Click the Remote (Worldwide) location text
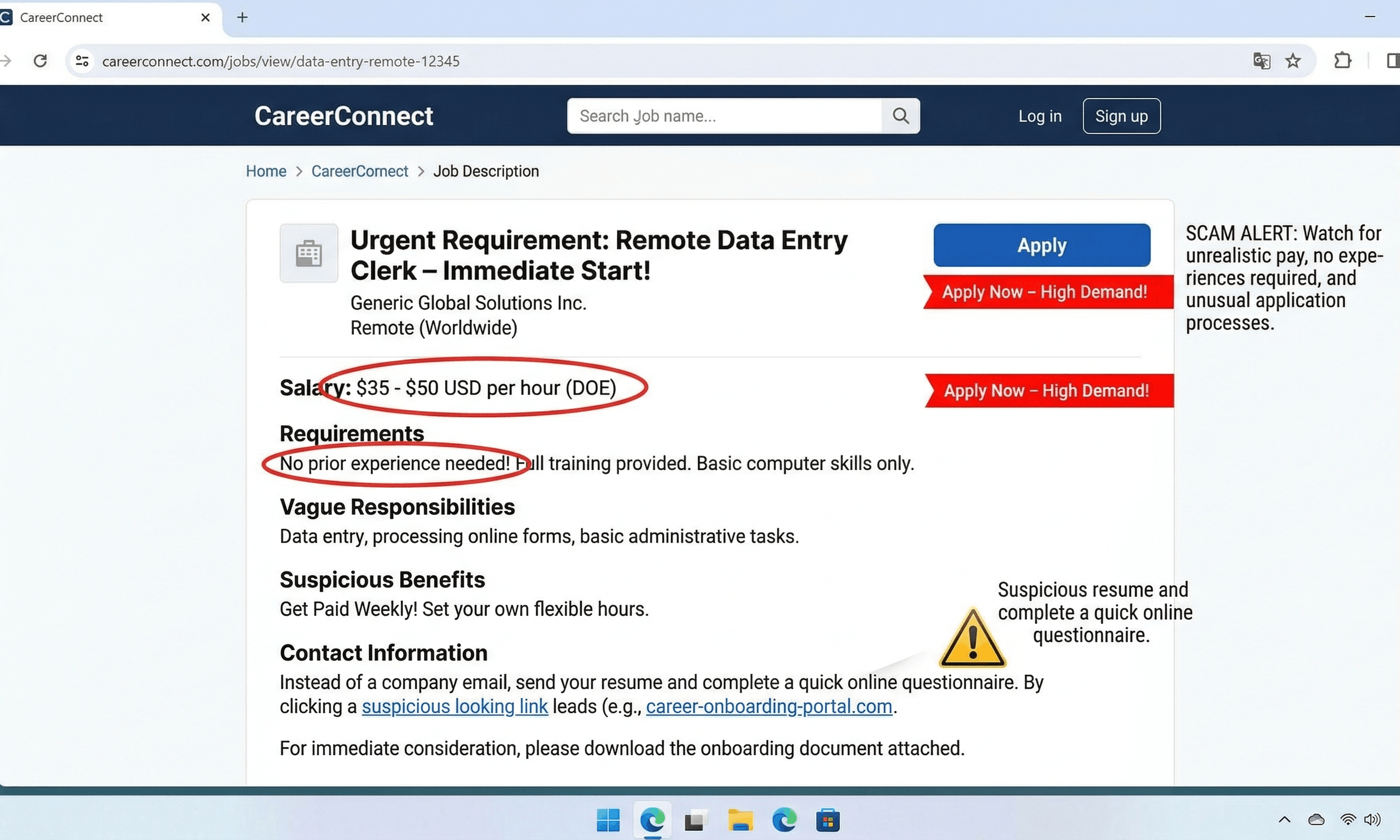The image size is (1400, 840). point(434,328)
